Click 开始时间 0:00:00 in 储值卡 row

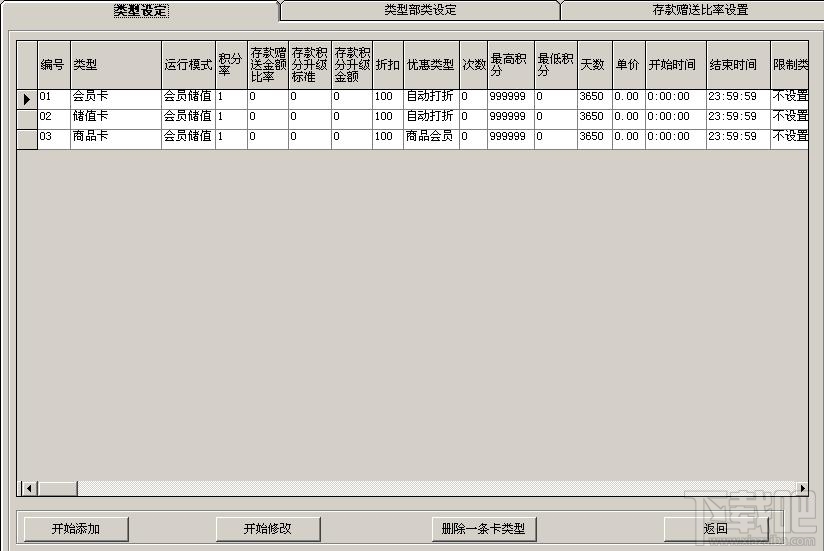(676, 117)
